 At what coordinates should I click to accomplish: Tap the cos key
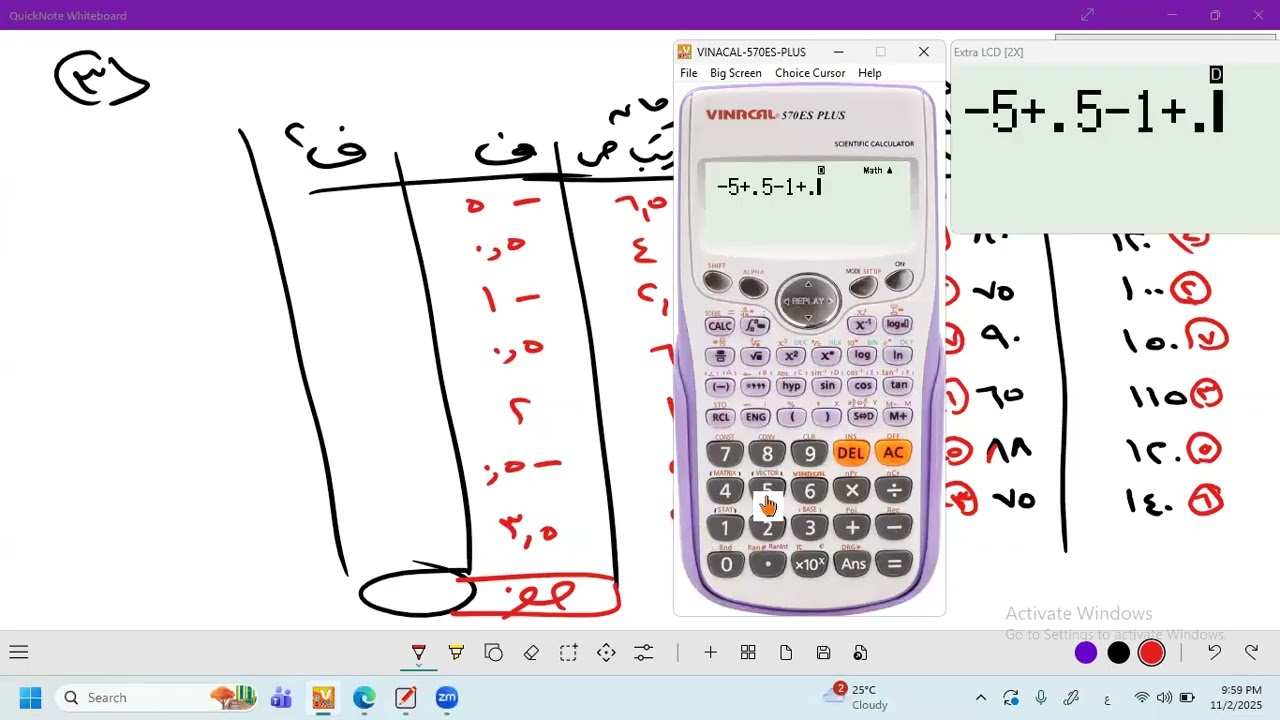[862, 386]
